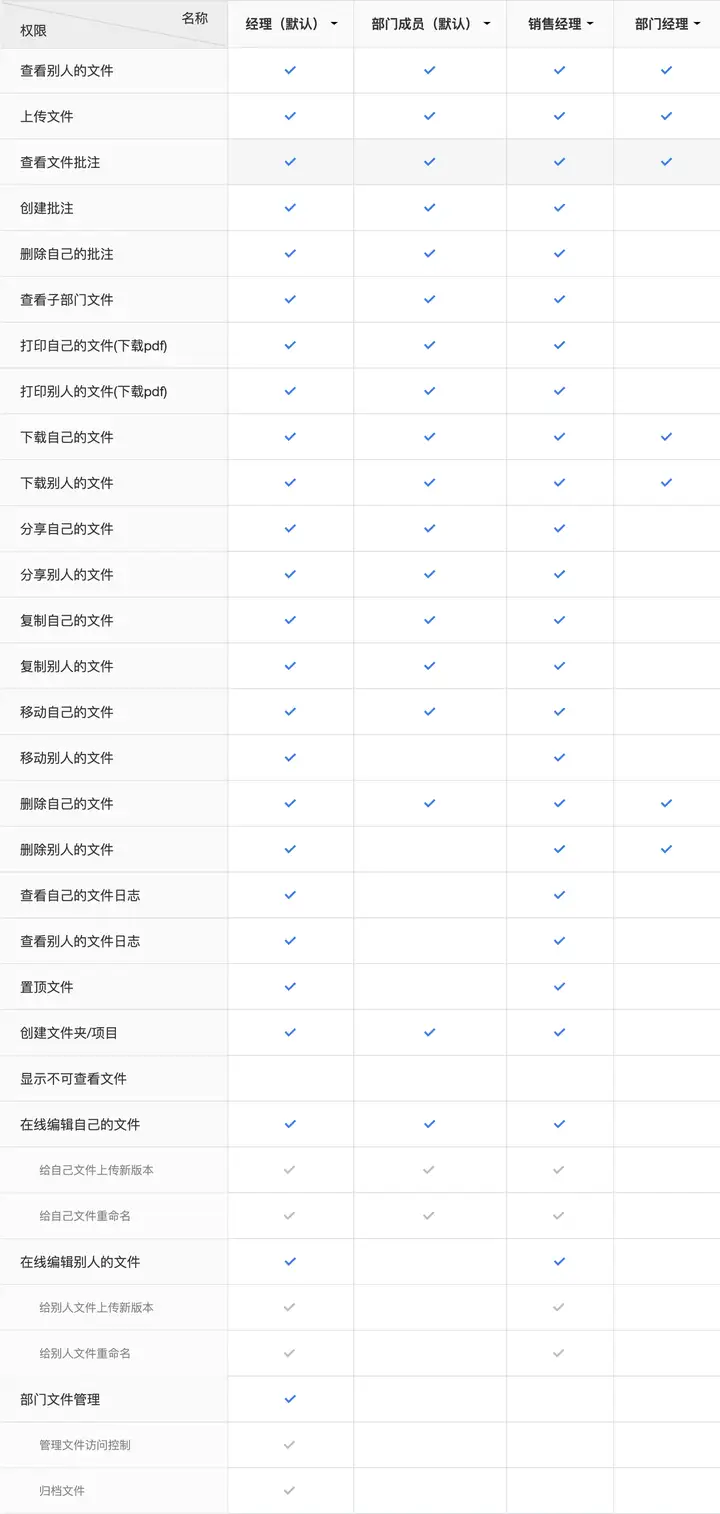Uncheck 上传文件 for 部门经理
Screen dimensions: 720x1514
click(x=666, y=116)
